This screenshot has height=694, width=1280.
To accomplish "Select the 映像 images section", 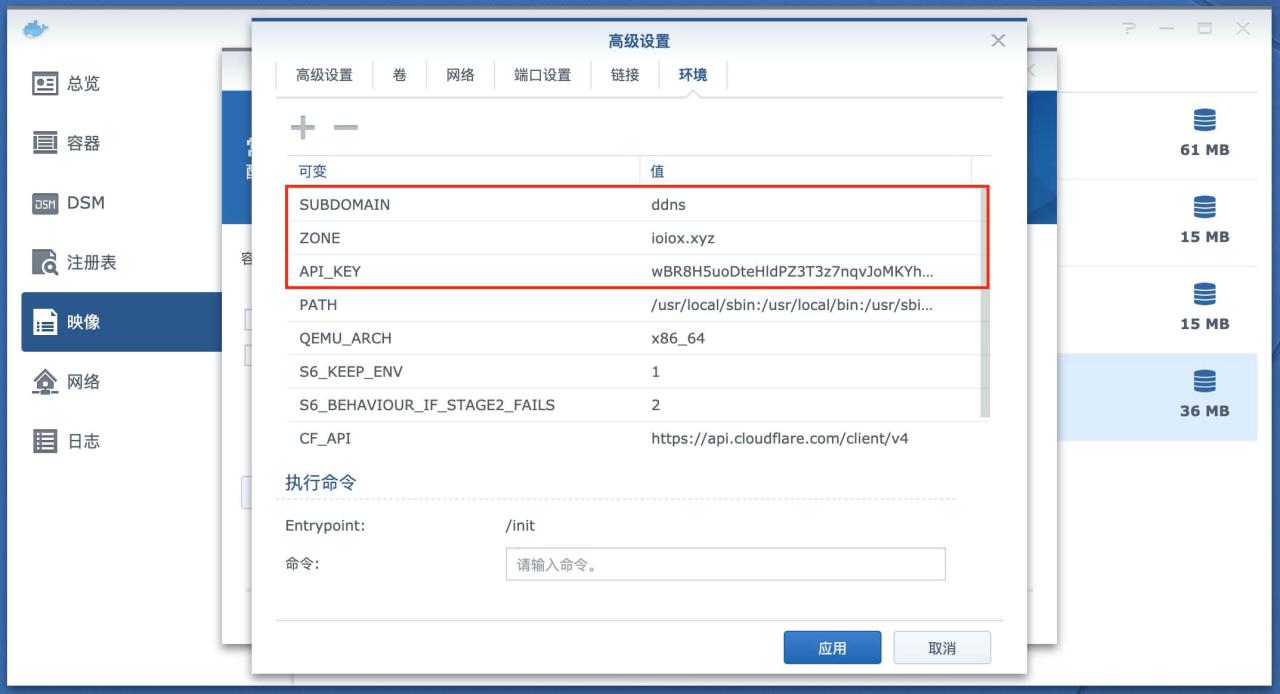I will tap(84, 321).
